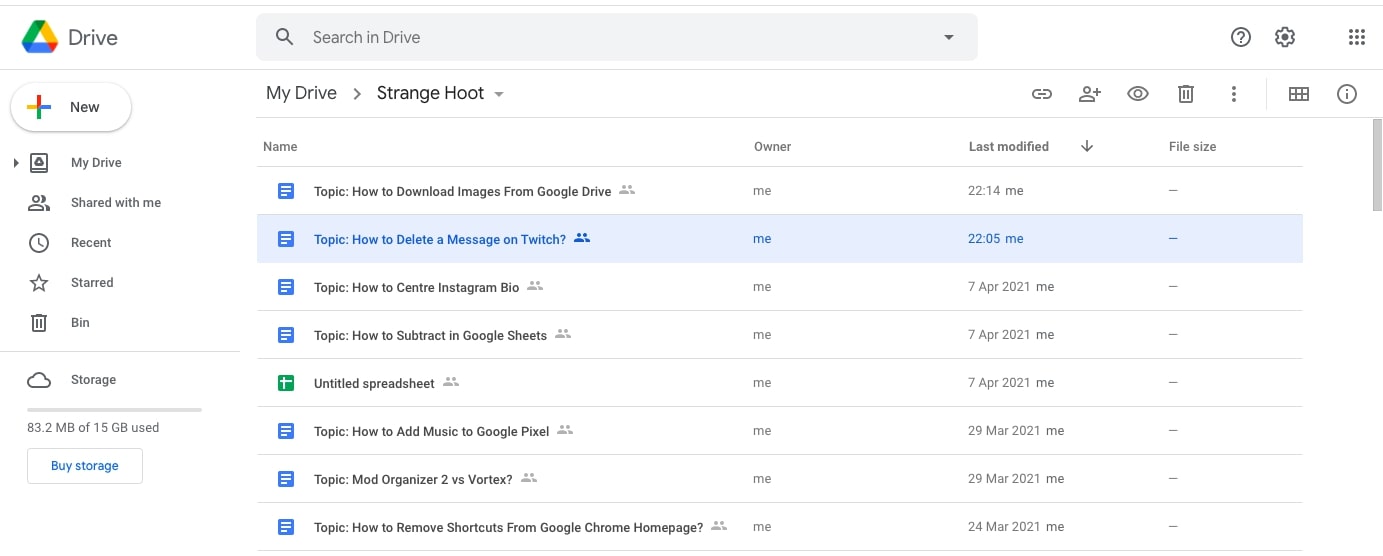Toggle the View details info panel

pos(1347,94)
